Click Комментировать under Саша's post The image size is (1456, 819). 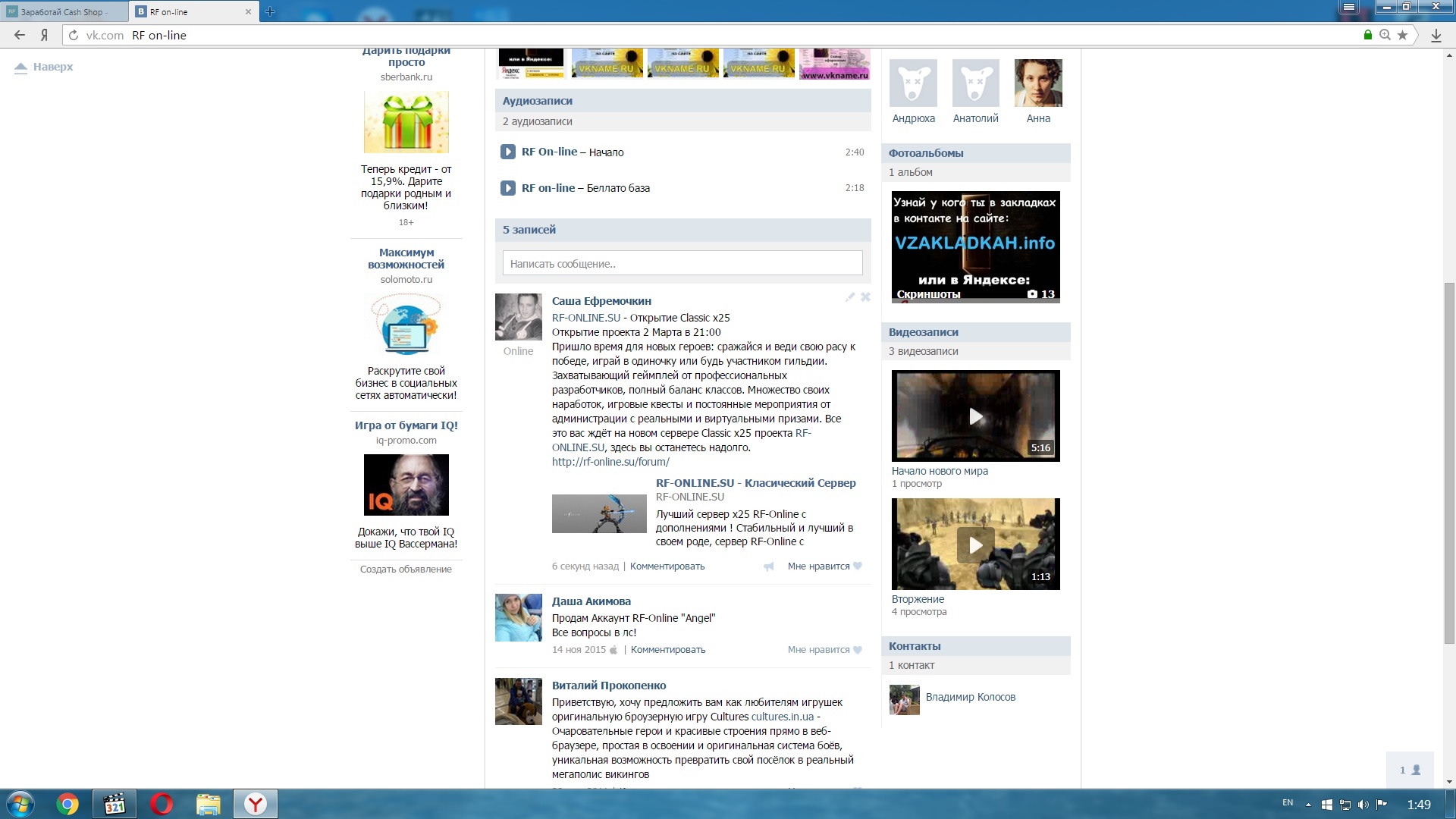(667, 566)
